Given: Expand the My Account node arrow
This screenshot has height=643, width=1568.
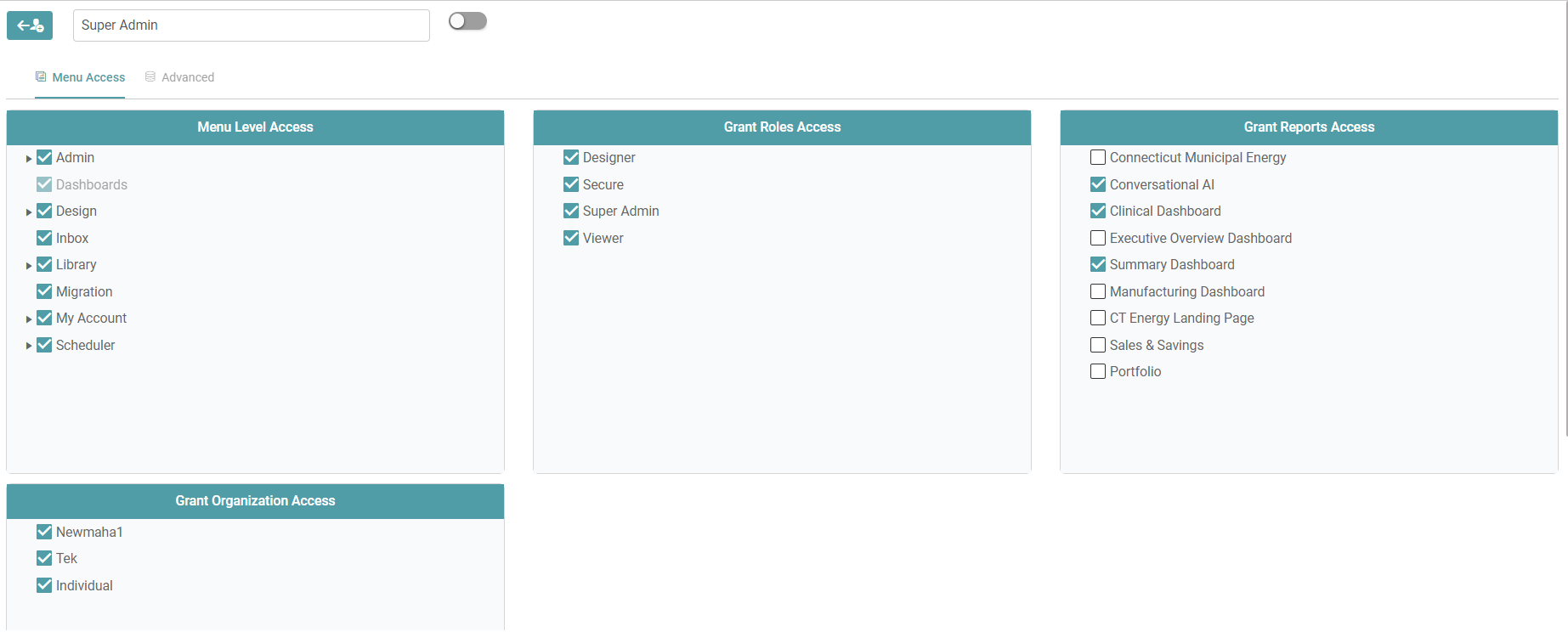Looking at the screenshot, I should [x=29, y=319].
